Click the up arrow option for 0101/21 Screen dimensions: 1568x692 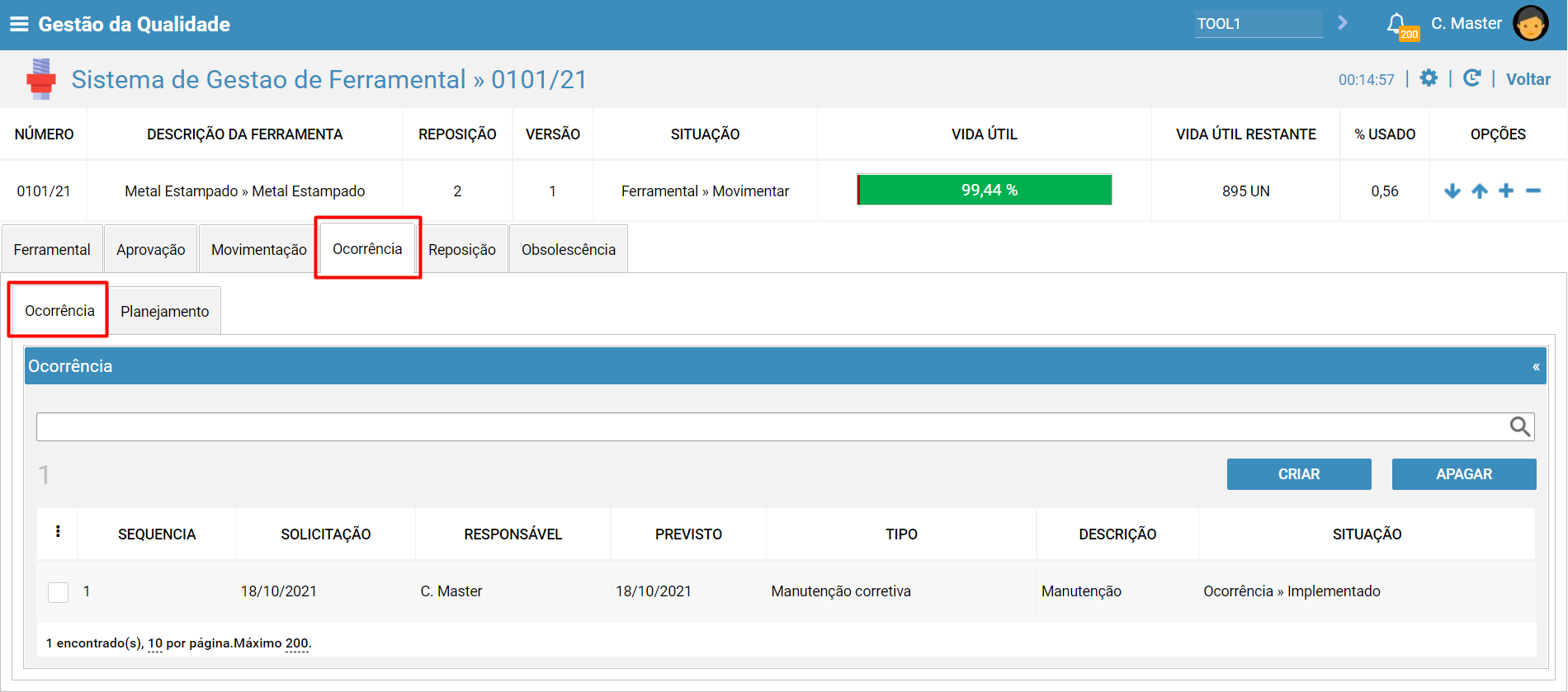tap(1480, 191)
